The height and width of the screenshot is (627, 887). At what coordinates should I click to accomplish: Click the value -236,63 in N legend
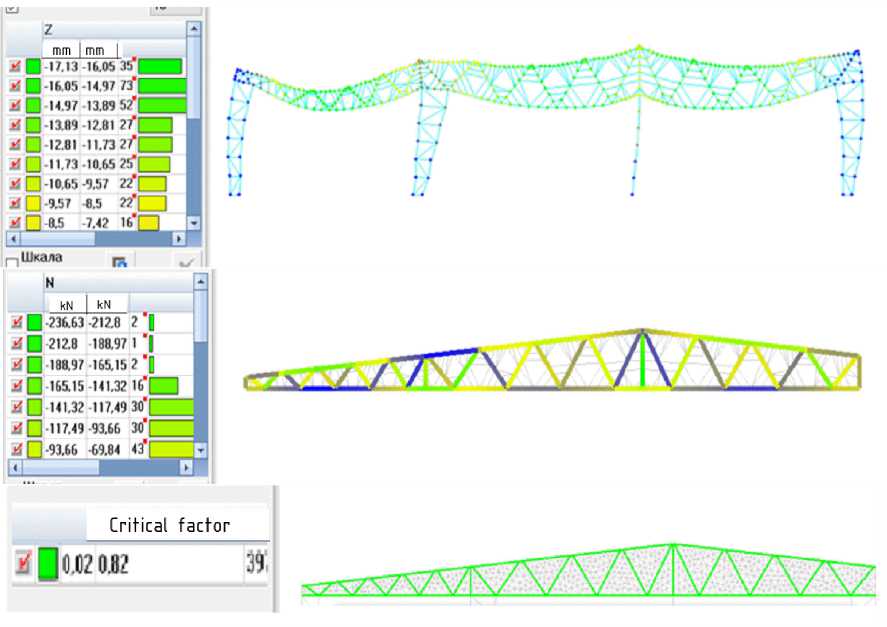(x=64, y=323)
